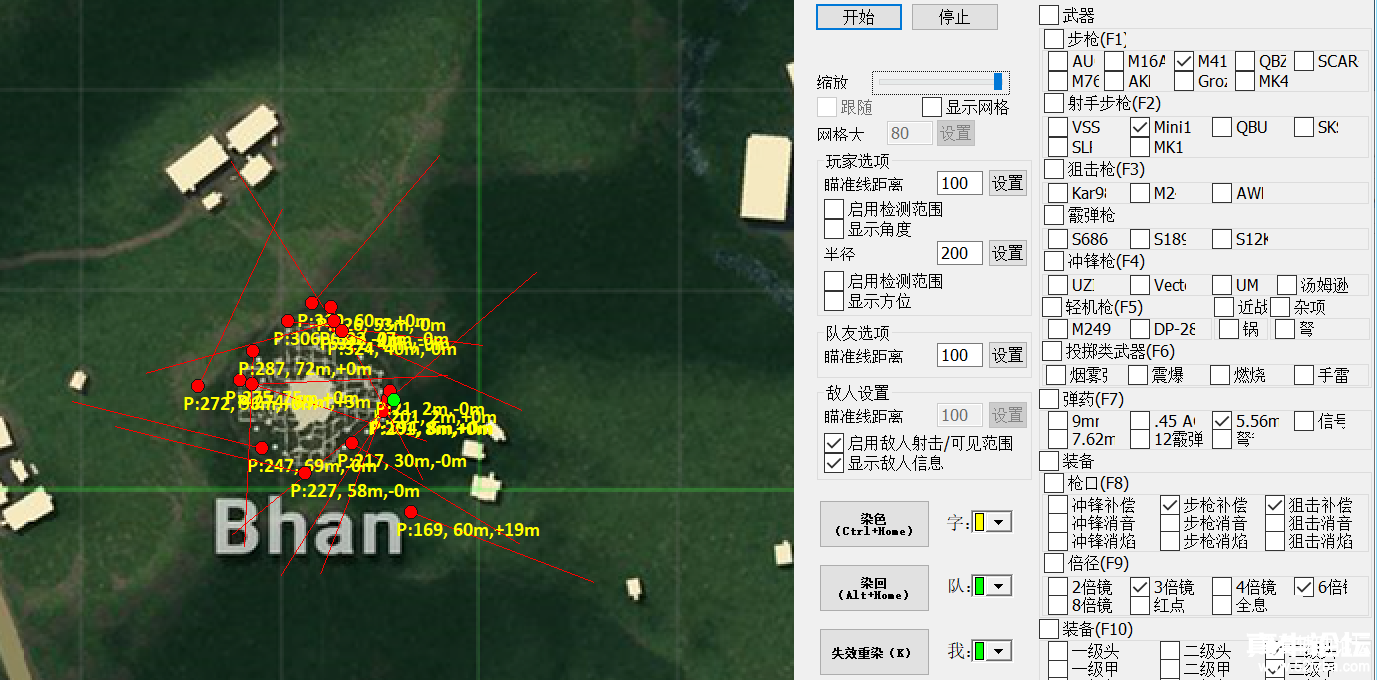
Task: Toggle the 弹药(F7) group checkbox
Action: (1048, 399)
